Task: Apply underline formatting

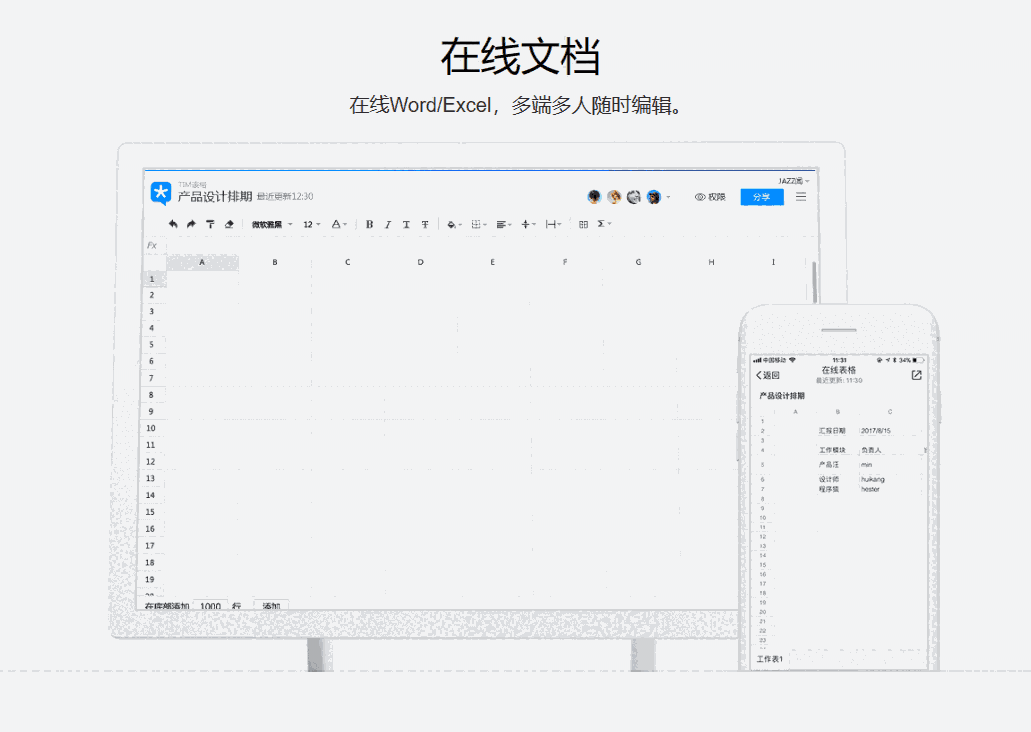Action: pos(404,224)
